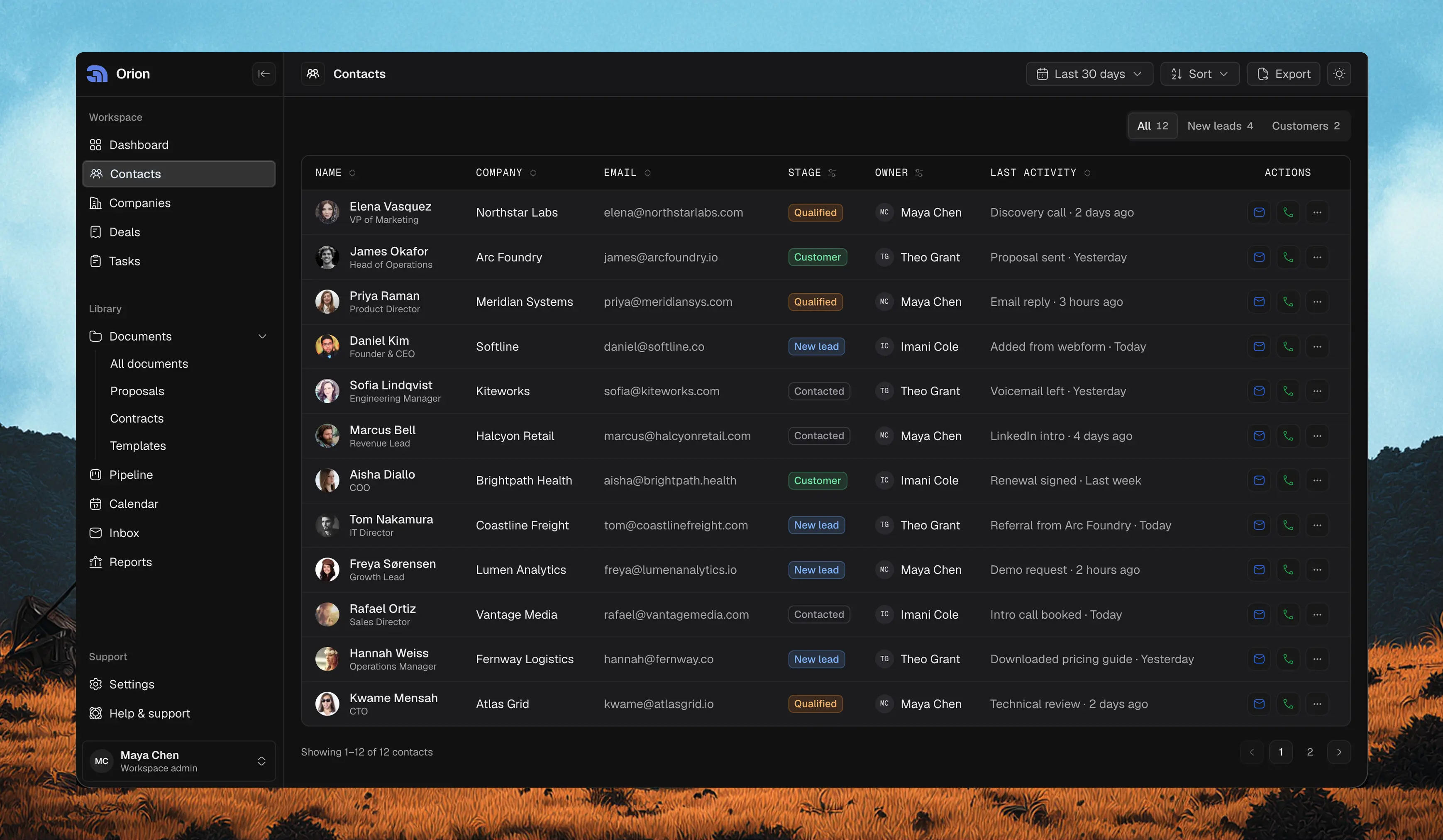The height and width of the screenshot is (840, 1443).
Task: Open Companies in the sidebar
Action: [x=178, y=203]
